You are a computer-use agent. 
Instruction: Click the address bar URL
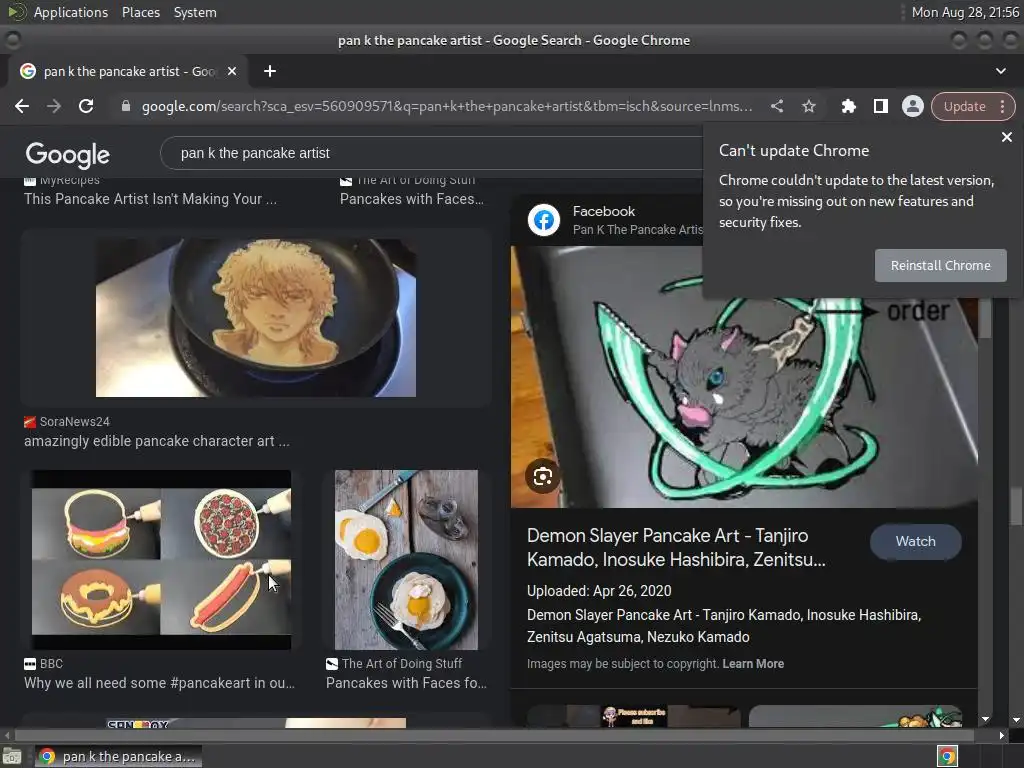pyautogui.click(x=447, y=106)
